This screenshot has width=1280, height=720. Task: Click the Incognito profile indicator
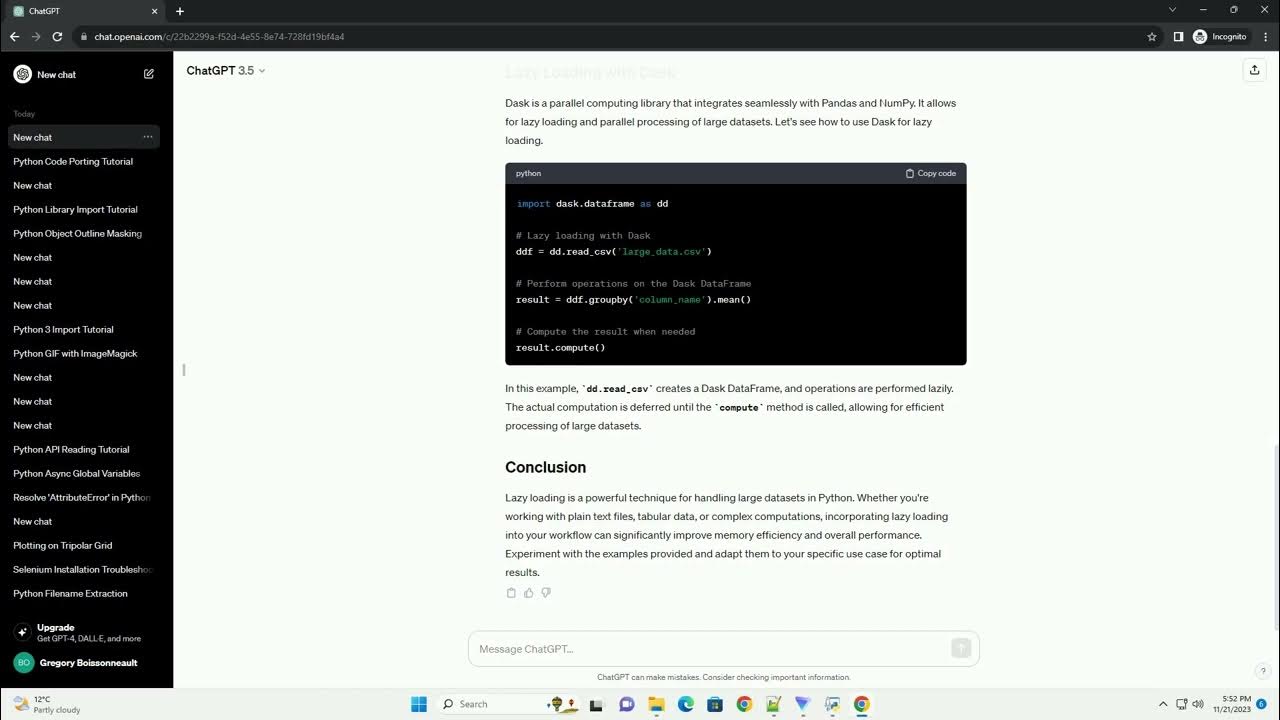pyautogui.click(x=1220, y=36)
